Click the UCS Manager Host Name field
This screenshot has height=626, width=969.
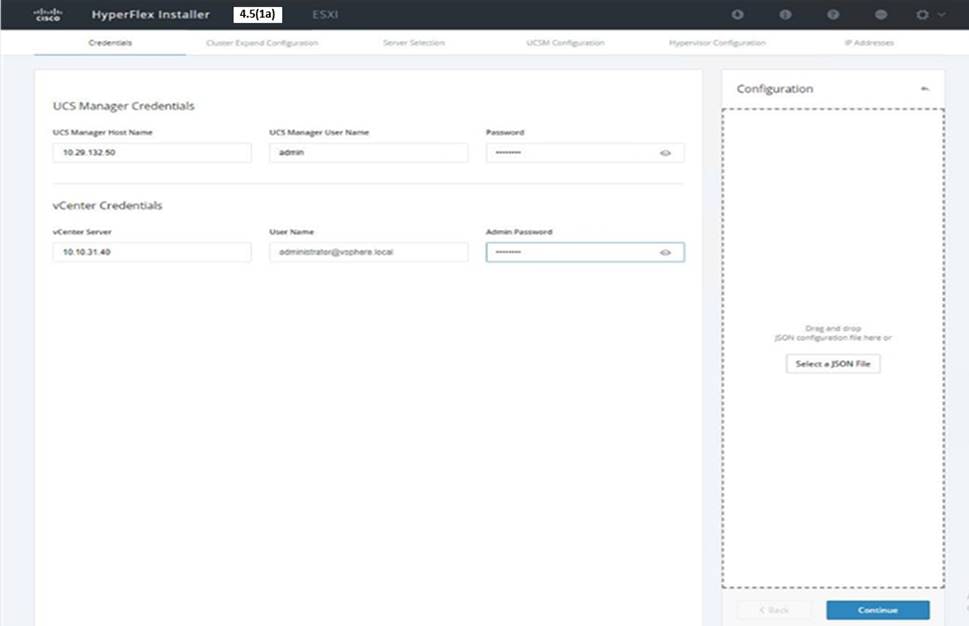(x=152, y=153)
